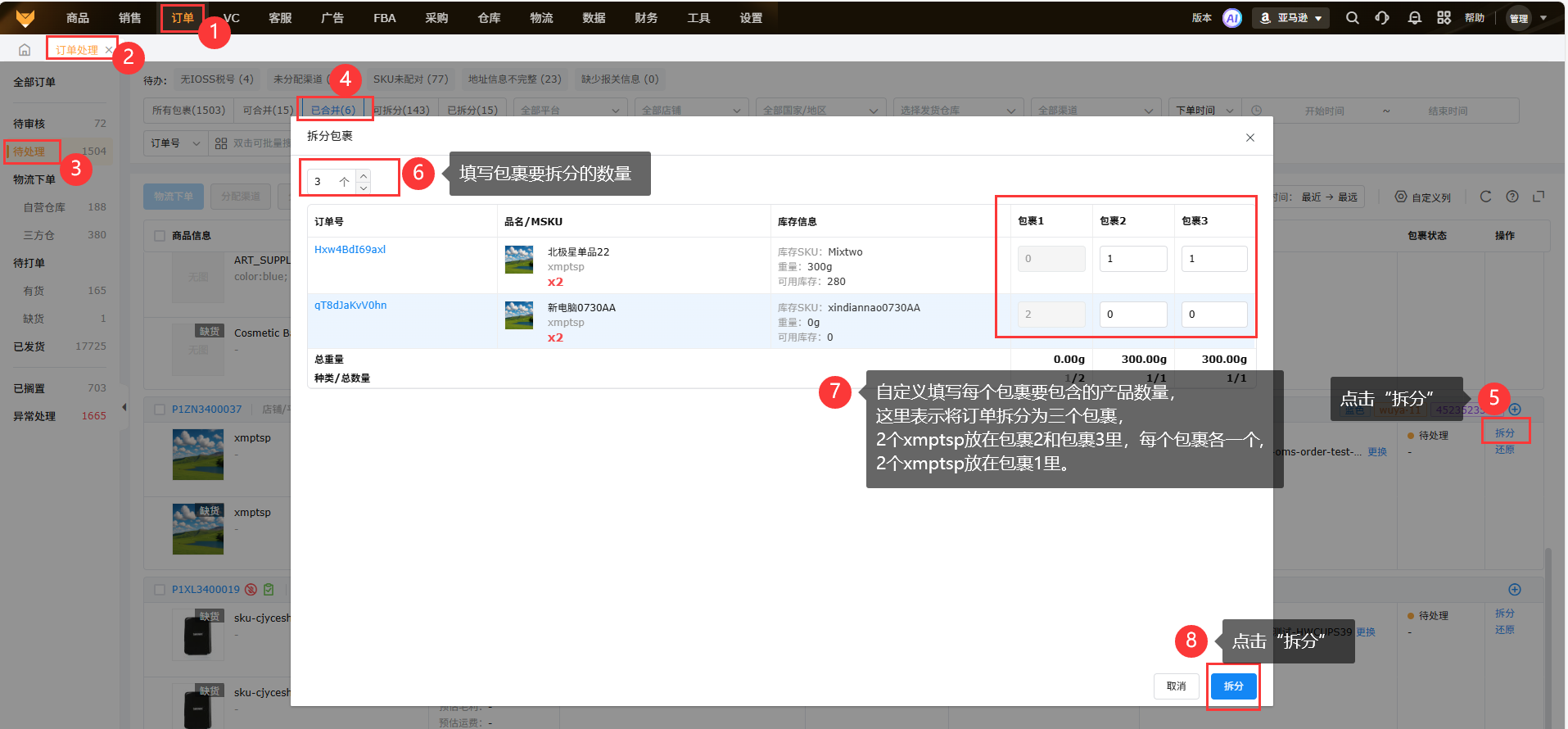1568x729 pixels.
Task: Collapse the left sidebar with the arrow handle
Action: click(124, 407)
